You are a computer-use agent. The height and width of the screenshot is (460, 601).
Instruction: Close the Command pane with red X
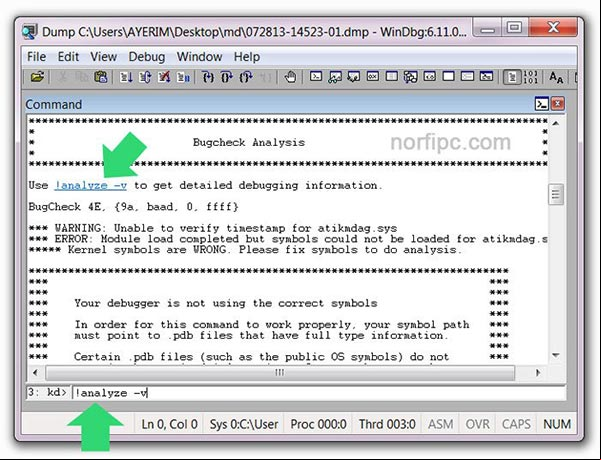pos(558,104)
